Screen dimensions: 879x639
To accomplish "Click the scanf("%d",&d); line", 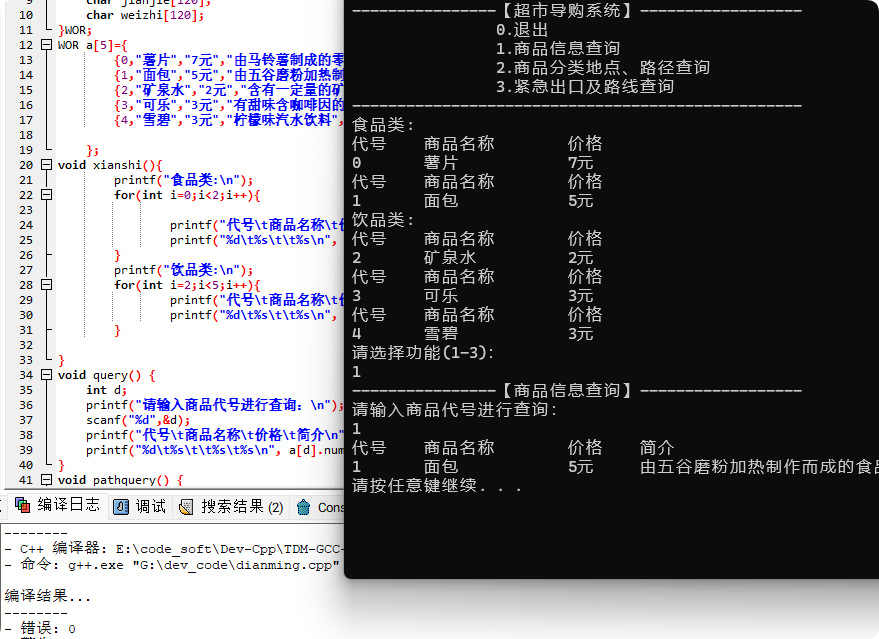I will [138, 420].
